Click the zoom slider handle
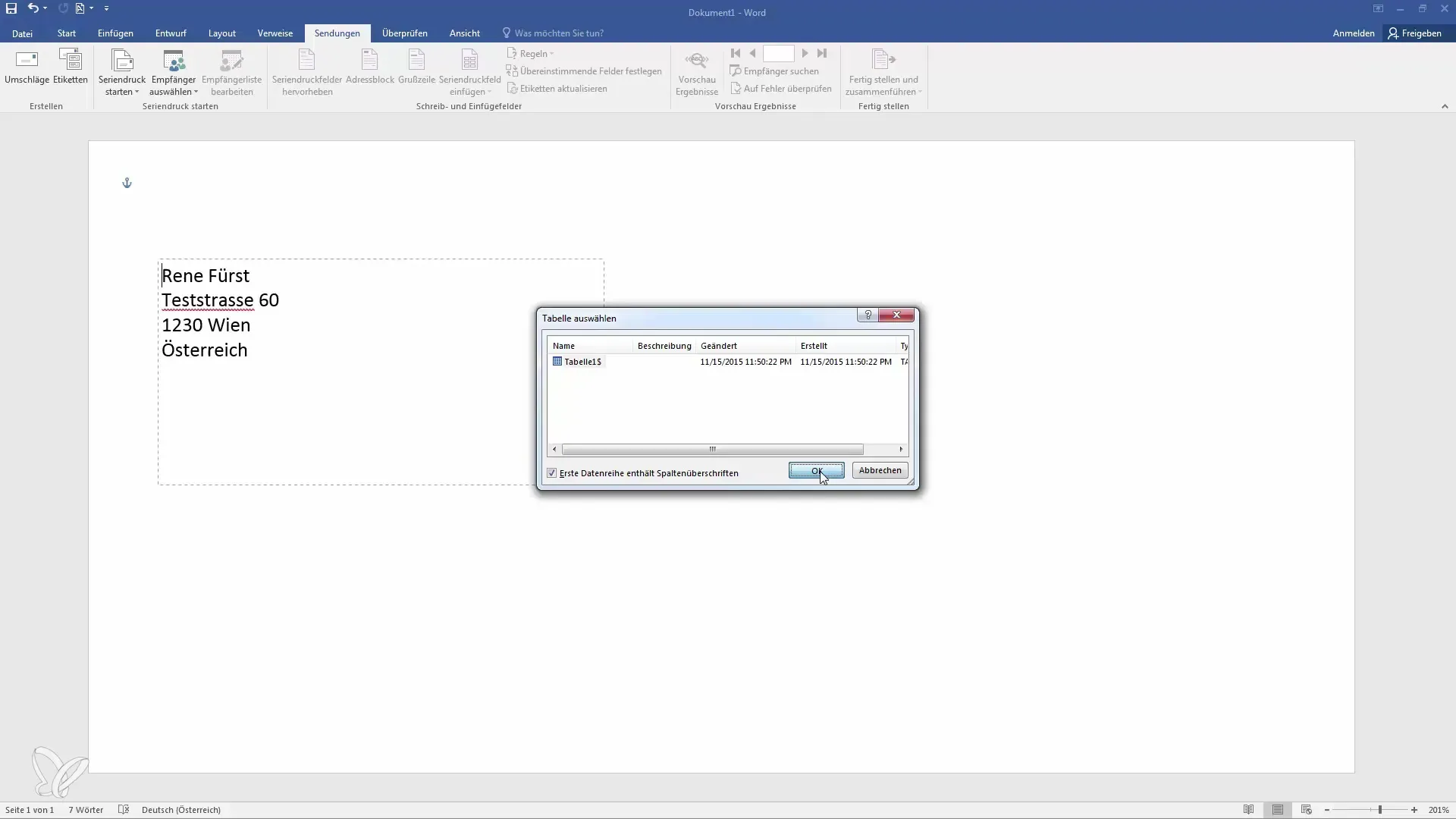This screenshot has width=1456, height=819. pos(1380,810)
